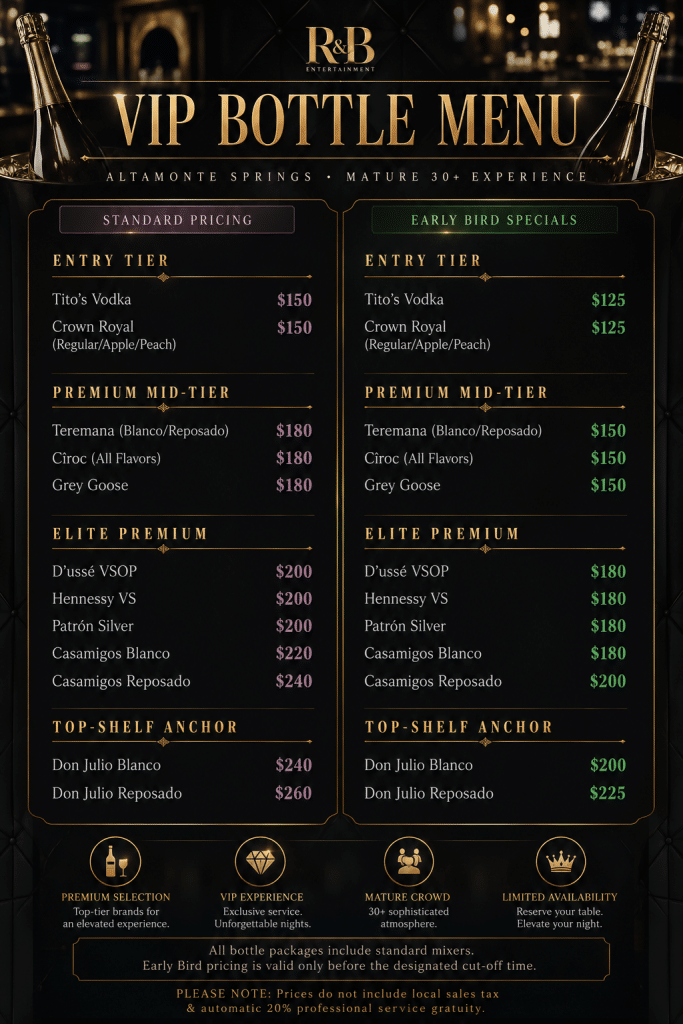
Task: Click the R&B Entertainment logo
Action: 340,49
